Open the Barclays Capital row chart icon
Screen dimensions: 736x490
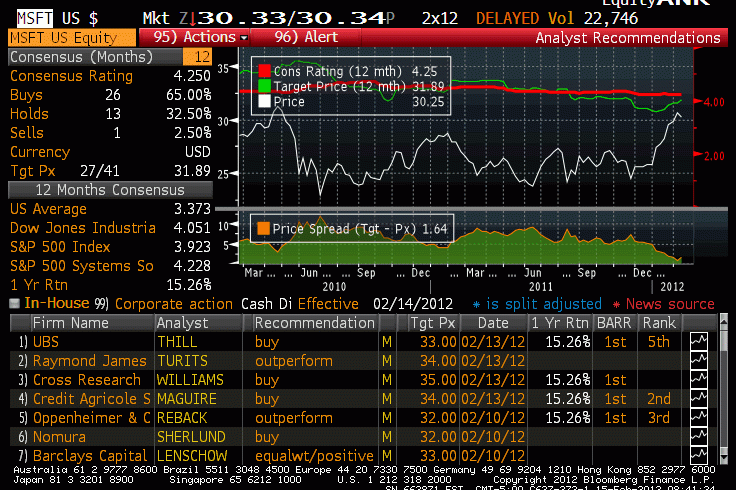tap(699, 456)
